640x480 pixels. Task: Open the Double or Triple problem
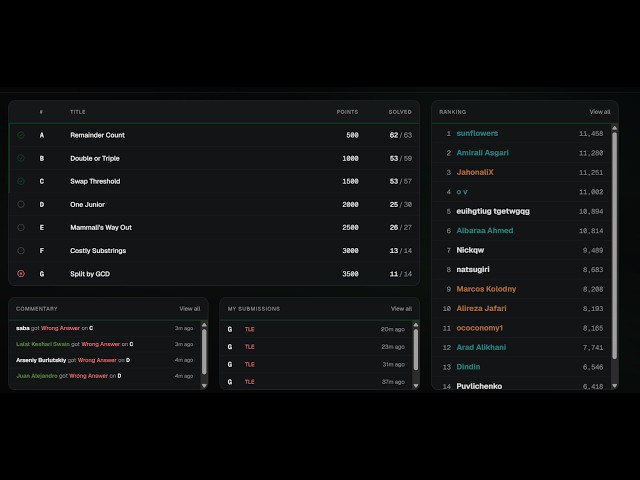(95, 158)
